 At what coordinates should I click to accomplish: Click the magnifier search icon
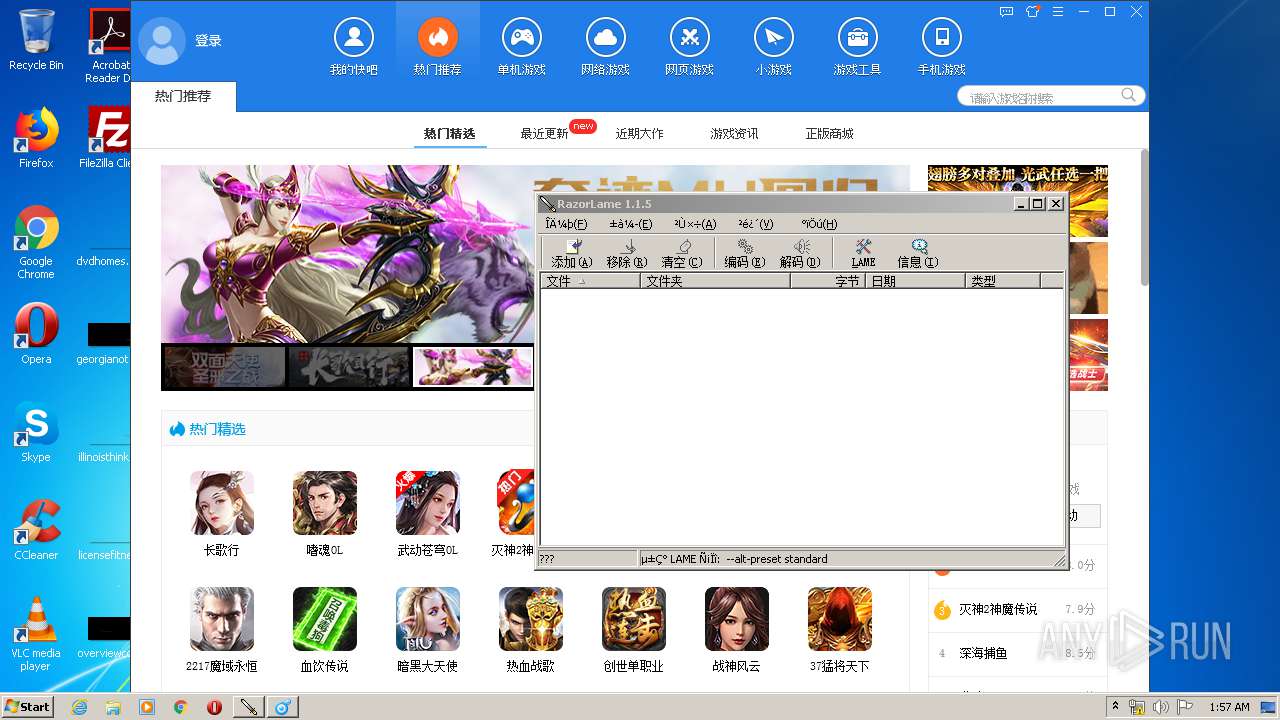pyautogui.click(x=1128, y=95)
